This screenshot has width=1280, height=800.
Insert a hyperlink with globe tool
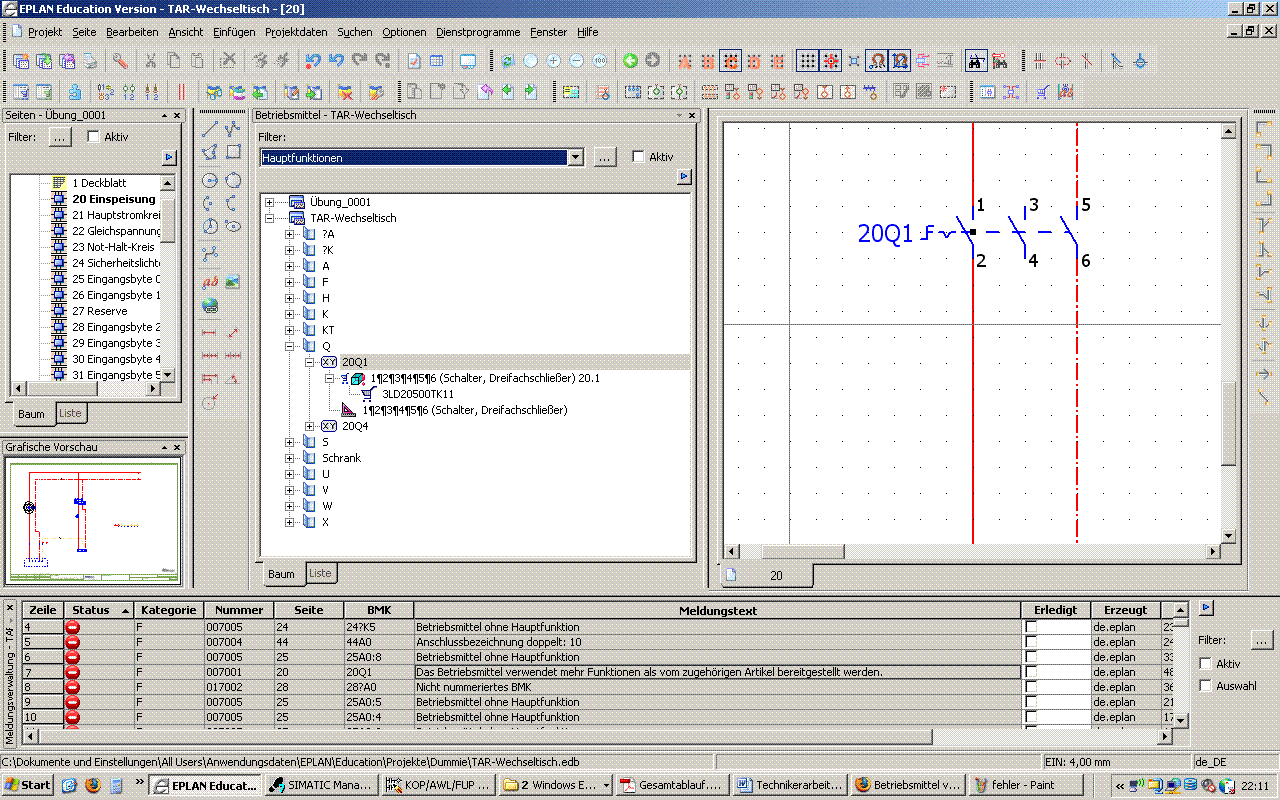pyautogui.click(x=210, y=306)
